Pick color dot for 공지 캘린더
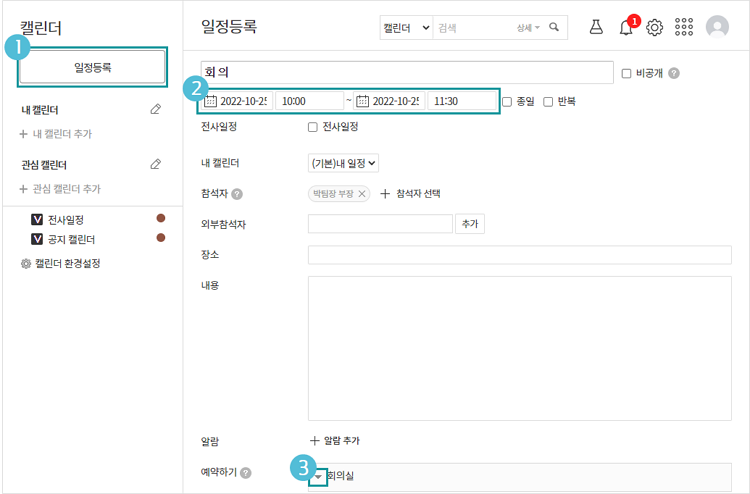 [161, 238]
